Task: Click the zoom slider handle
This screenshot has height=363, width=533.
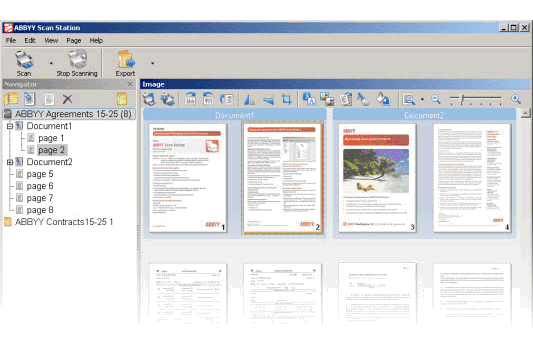Action: click(x=462, y=99)
